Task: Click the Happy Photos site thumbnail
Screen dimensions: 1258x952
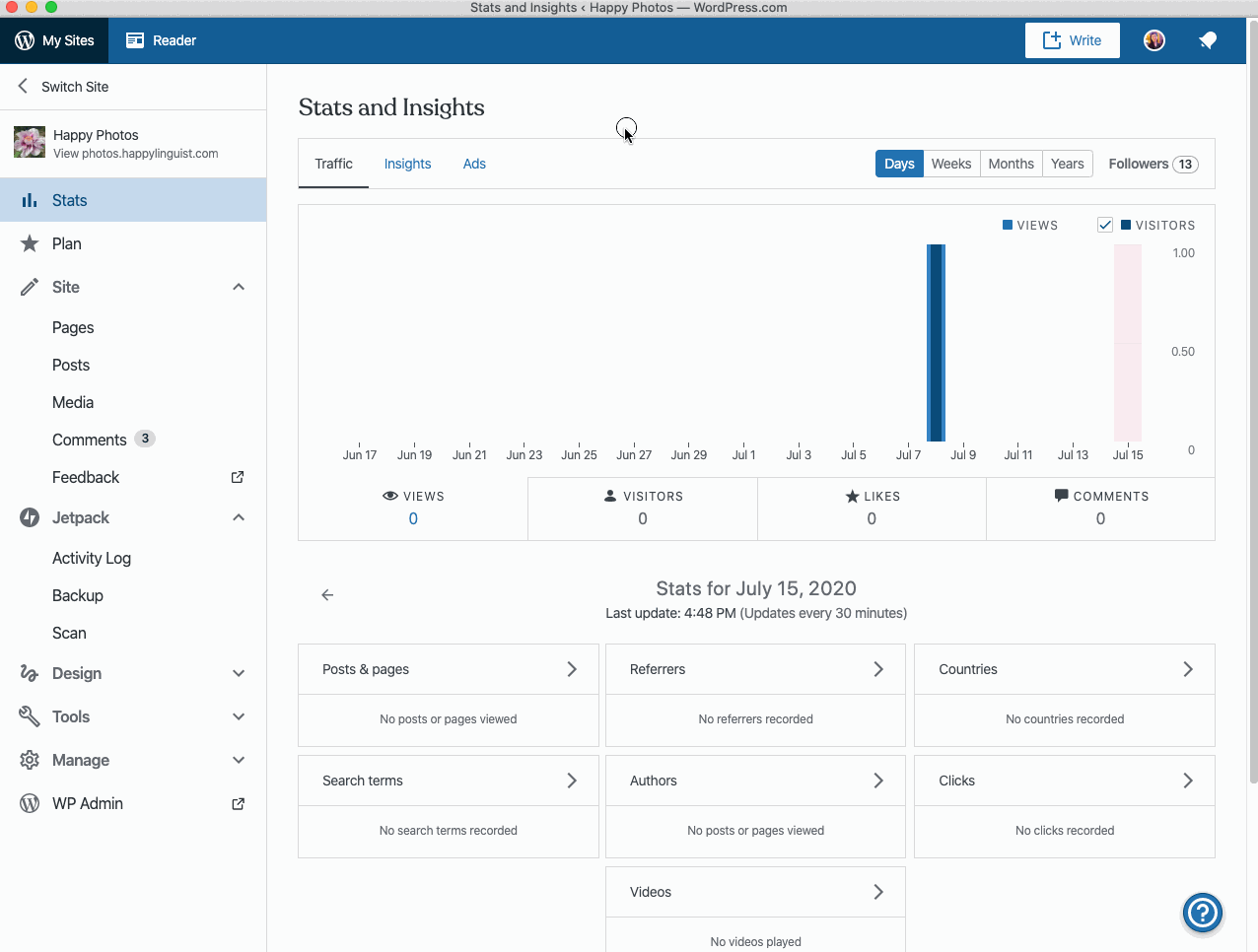Action: [30, 143]
